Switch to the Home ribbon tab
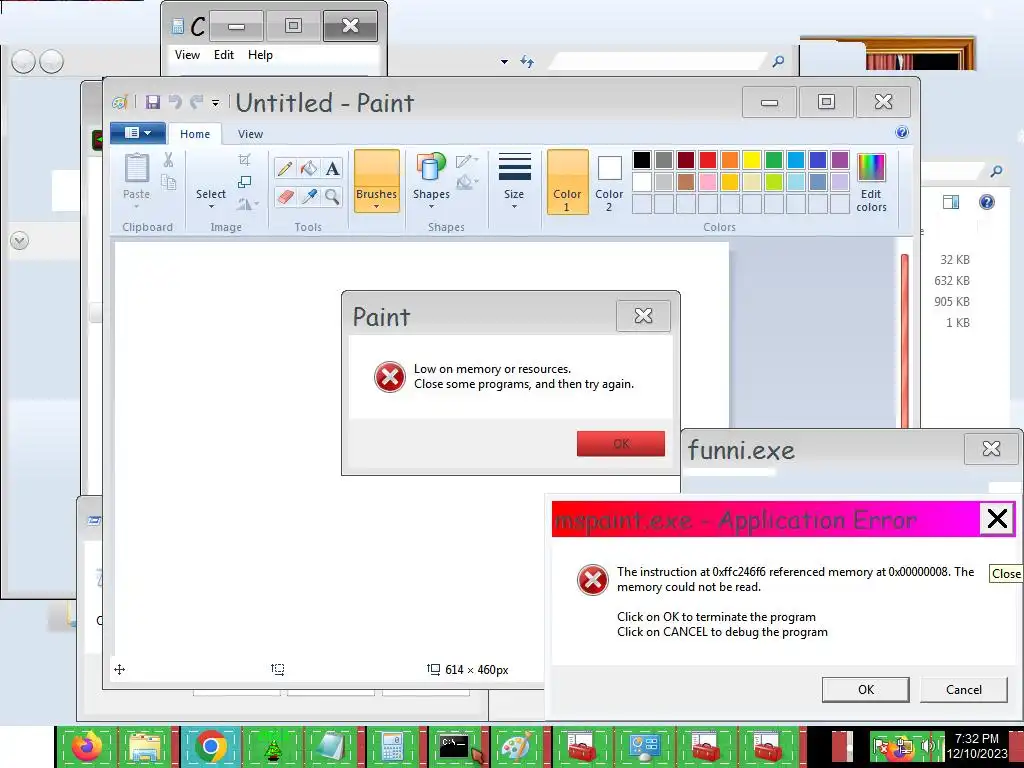The image size is (1024, 768). click(x=195, y=134)
